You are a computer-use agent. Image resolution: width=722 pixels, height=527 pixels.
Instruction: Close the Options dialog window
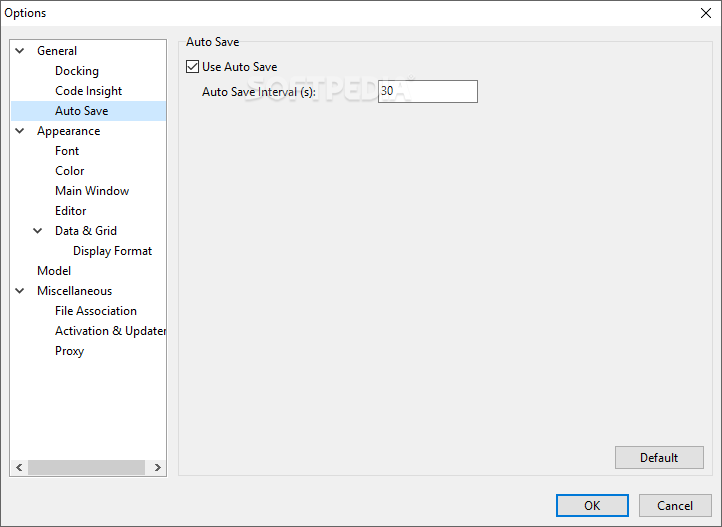point(706,13)
